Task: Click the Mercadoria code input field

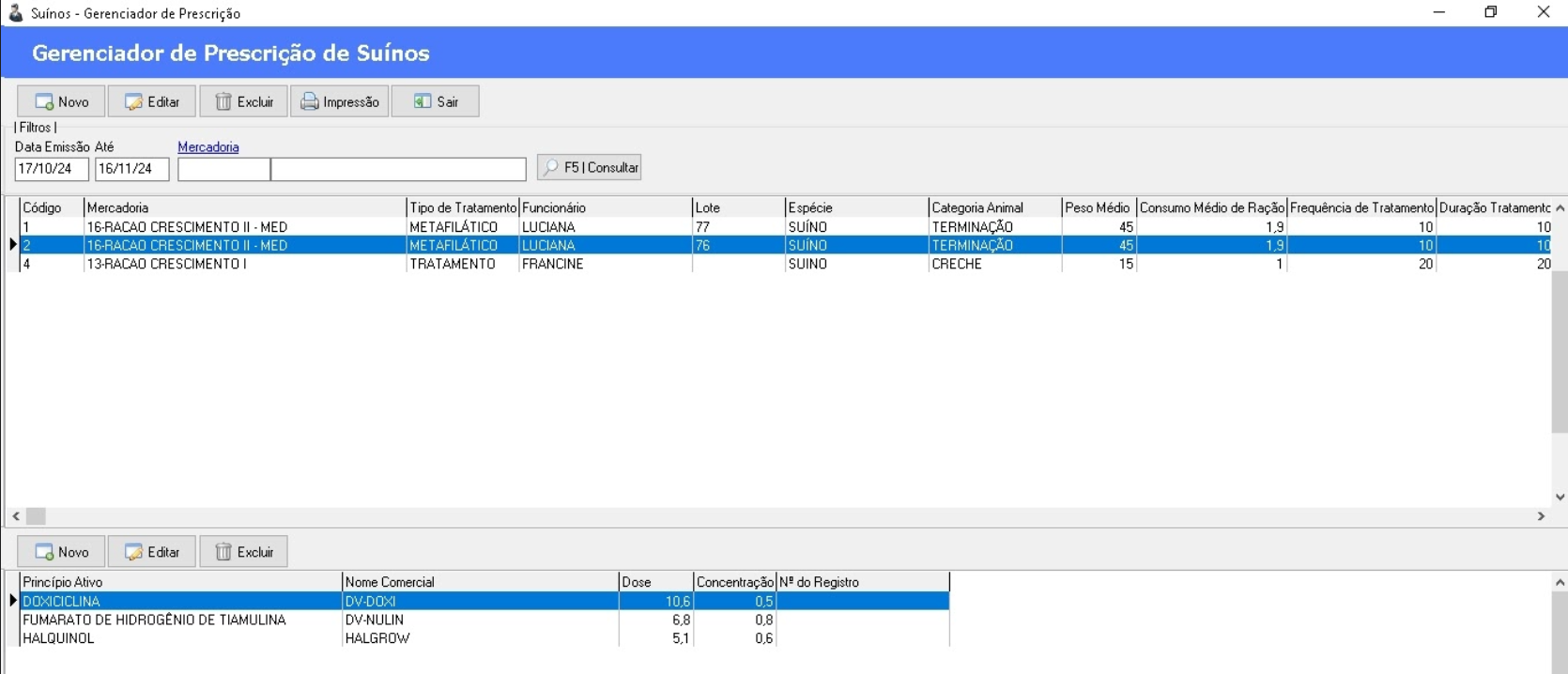Action: 224,169
